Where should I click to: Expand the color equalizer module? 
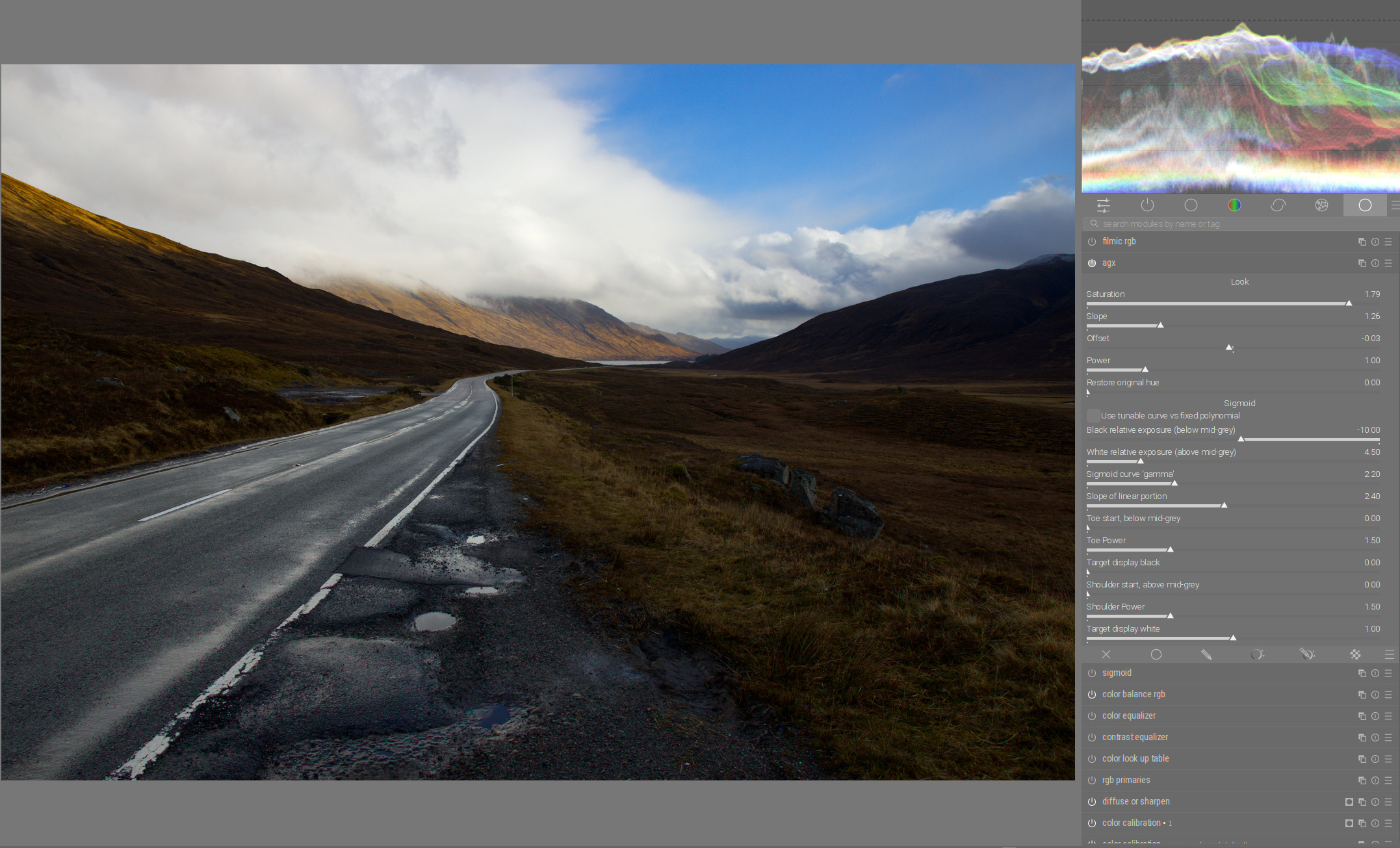point(1129,716)
